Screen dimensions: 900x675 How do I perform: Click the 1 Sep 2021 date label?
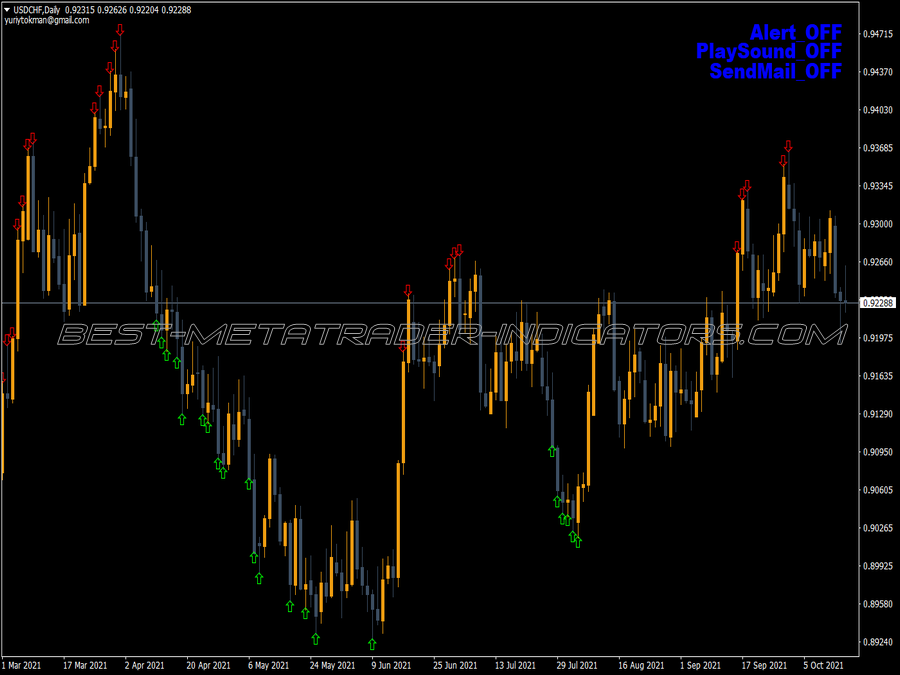(700, 665)
